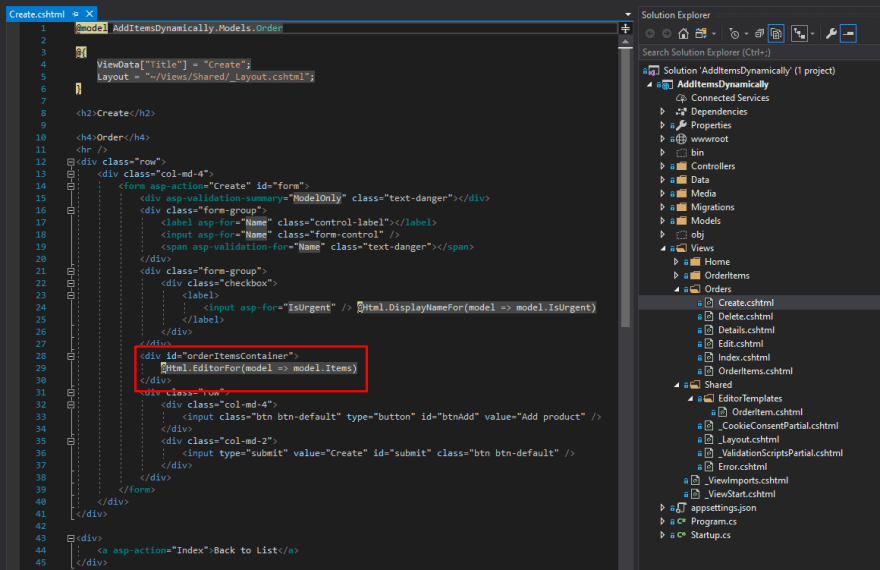880x570 pixels.
Task: Click the Search Solution Explorer field
Action: (x=759, y=52)
